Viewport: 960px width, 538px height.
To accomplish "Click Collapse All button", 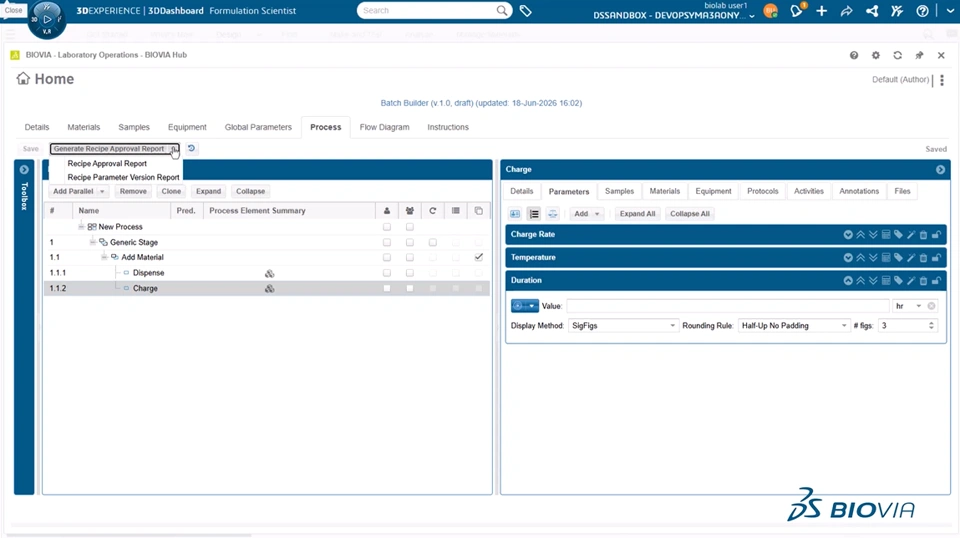I will pos(689,214).
